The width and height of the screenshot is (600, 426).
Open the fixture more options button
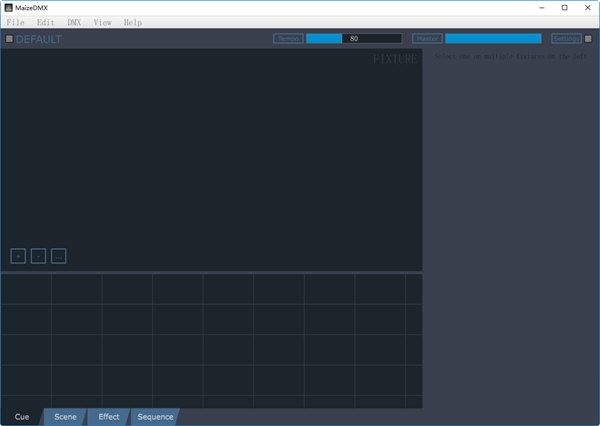tap(59, 256)
